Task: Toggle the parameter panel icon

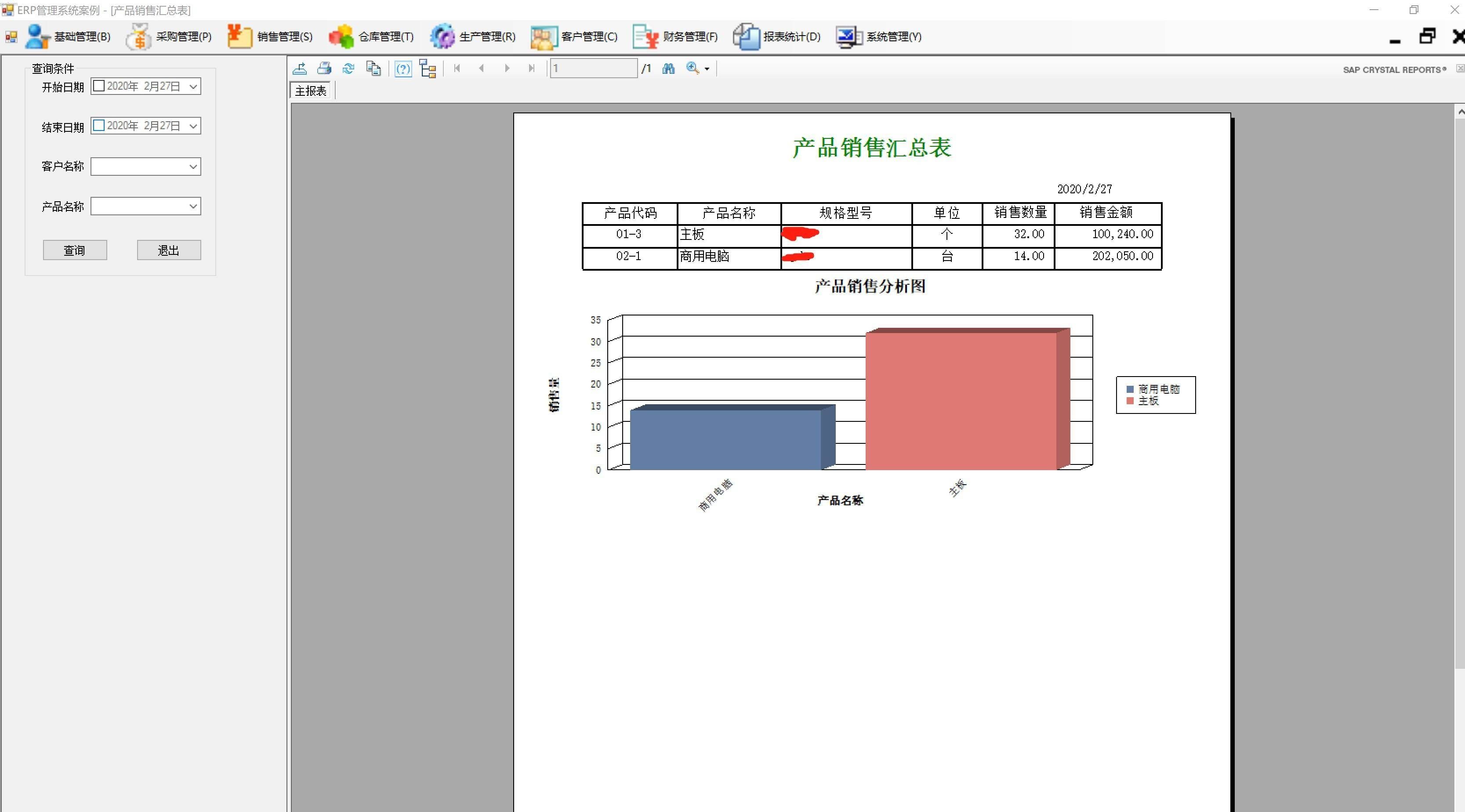Action: pos(403,69)
